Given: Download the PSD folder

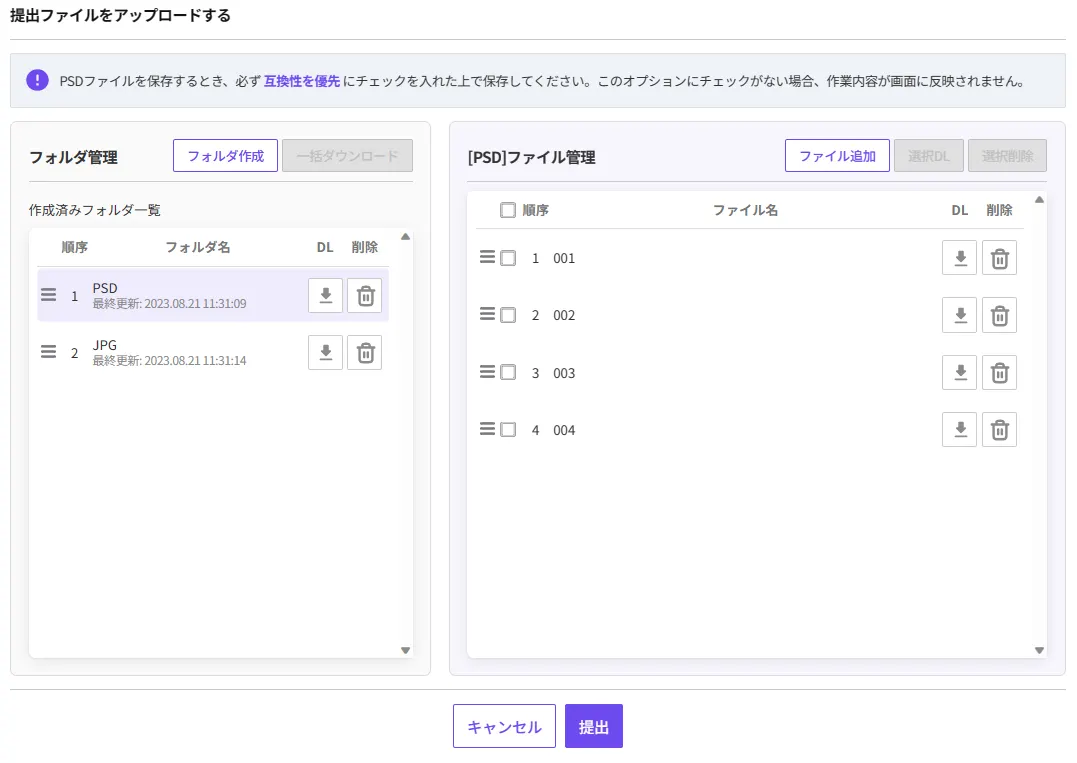Looking at the screenshot, I should (x=326, y=296).
